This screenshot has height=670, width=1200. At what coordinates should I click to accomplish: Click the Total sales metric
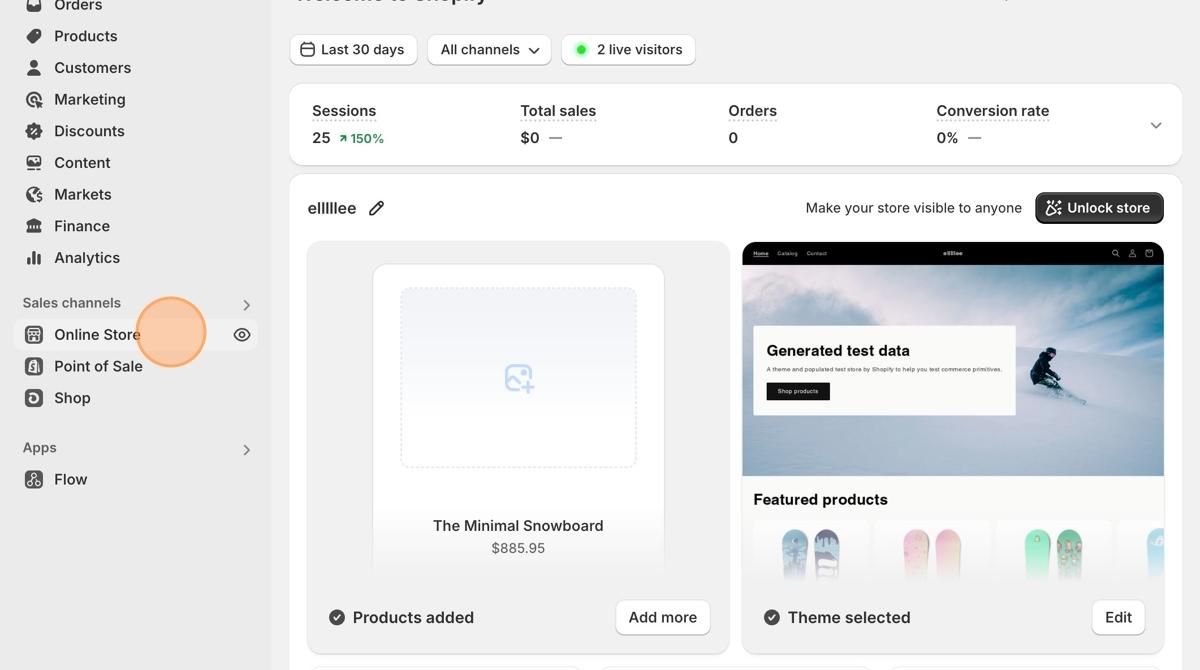point(558,111)
